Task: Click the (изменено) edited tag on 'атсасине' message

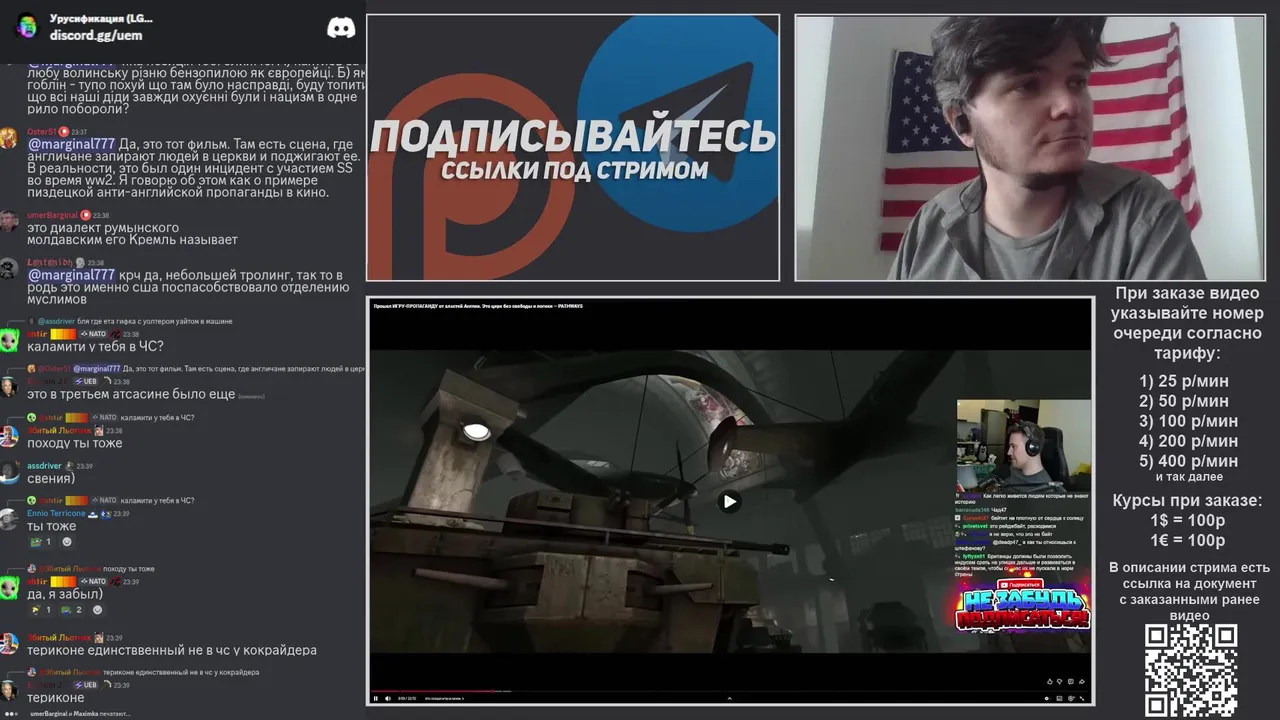Action: (x=251, y=396)
